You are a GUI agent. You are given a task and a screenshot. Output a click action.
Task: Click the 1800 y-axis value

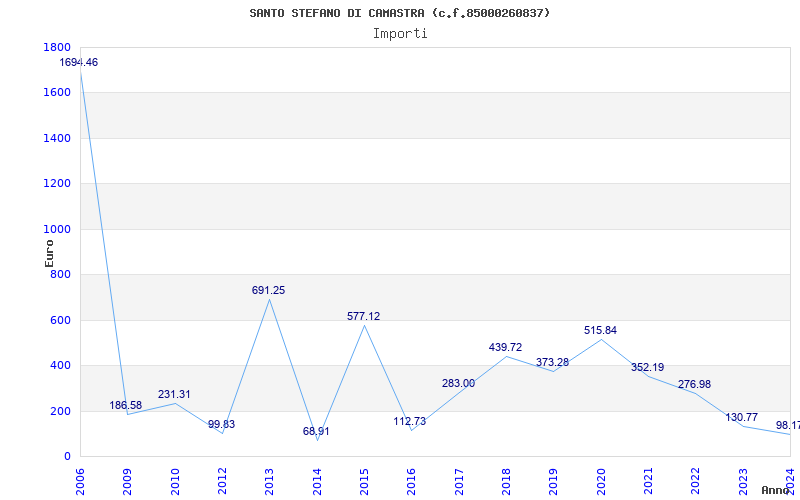tap(57, 47)
